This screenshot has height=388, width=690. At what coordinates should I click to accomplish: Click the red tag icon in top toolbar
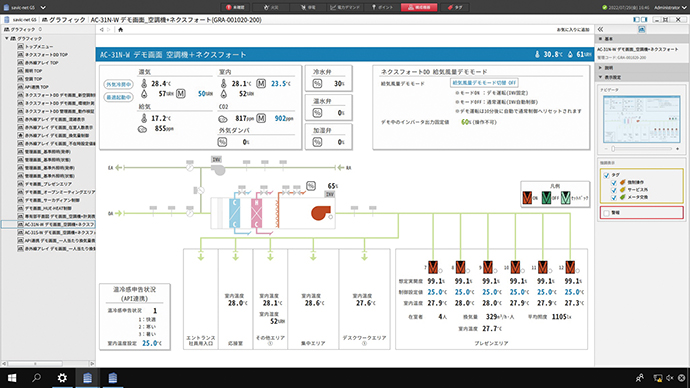click(455, 7)
